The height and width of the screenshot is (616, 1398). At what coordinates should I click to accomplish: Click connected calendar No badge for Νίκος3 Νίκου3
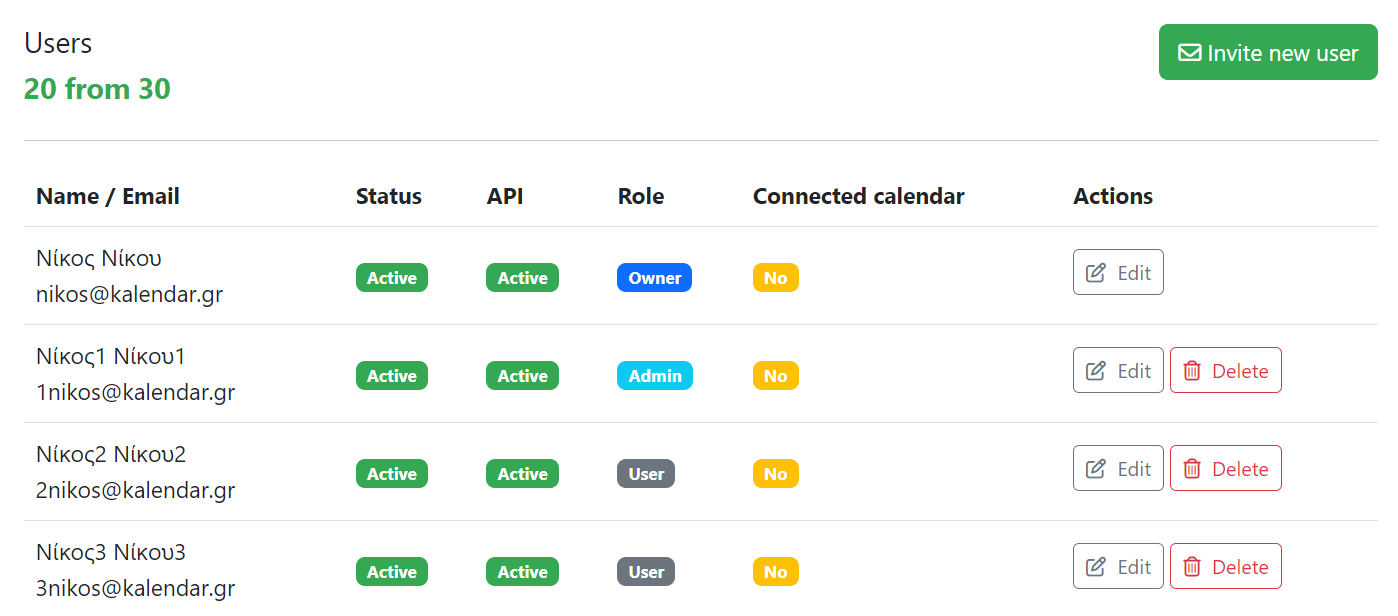[775, 572]
